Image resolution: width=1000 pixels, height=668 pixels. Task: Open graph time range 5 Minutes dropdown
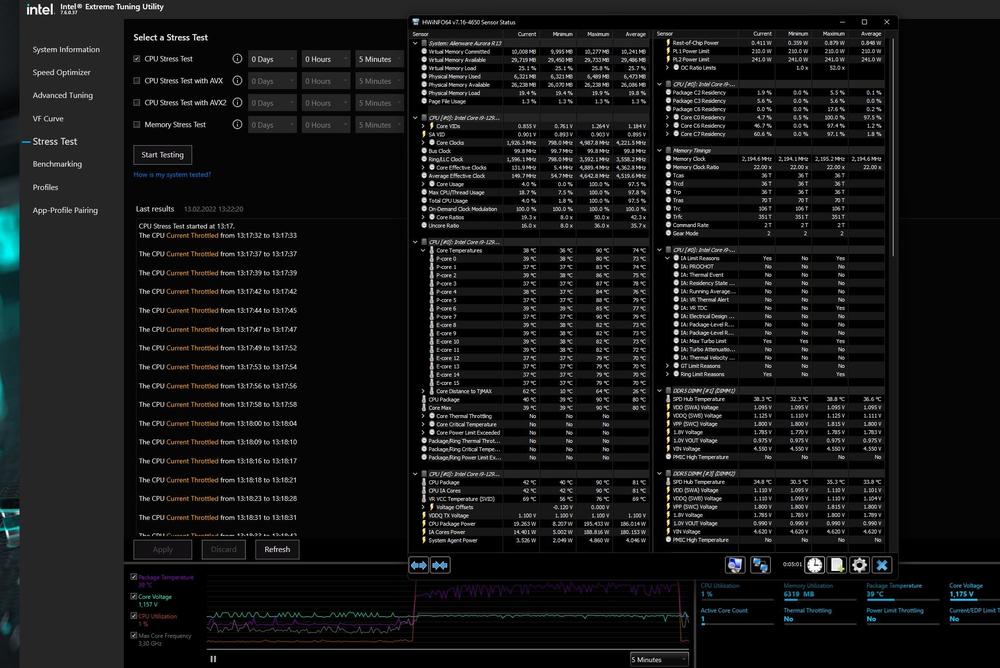[x=659, y=659]
